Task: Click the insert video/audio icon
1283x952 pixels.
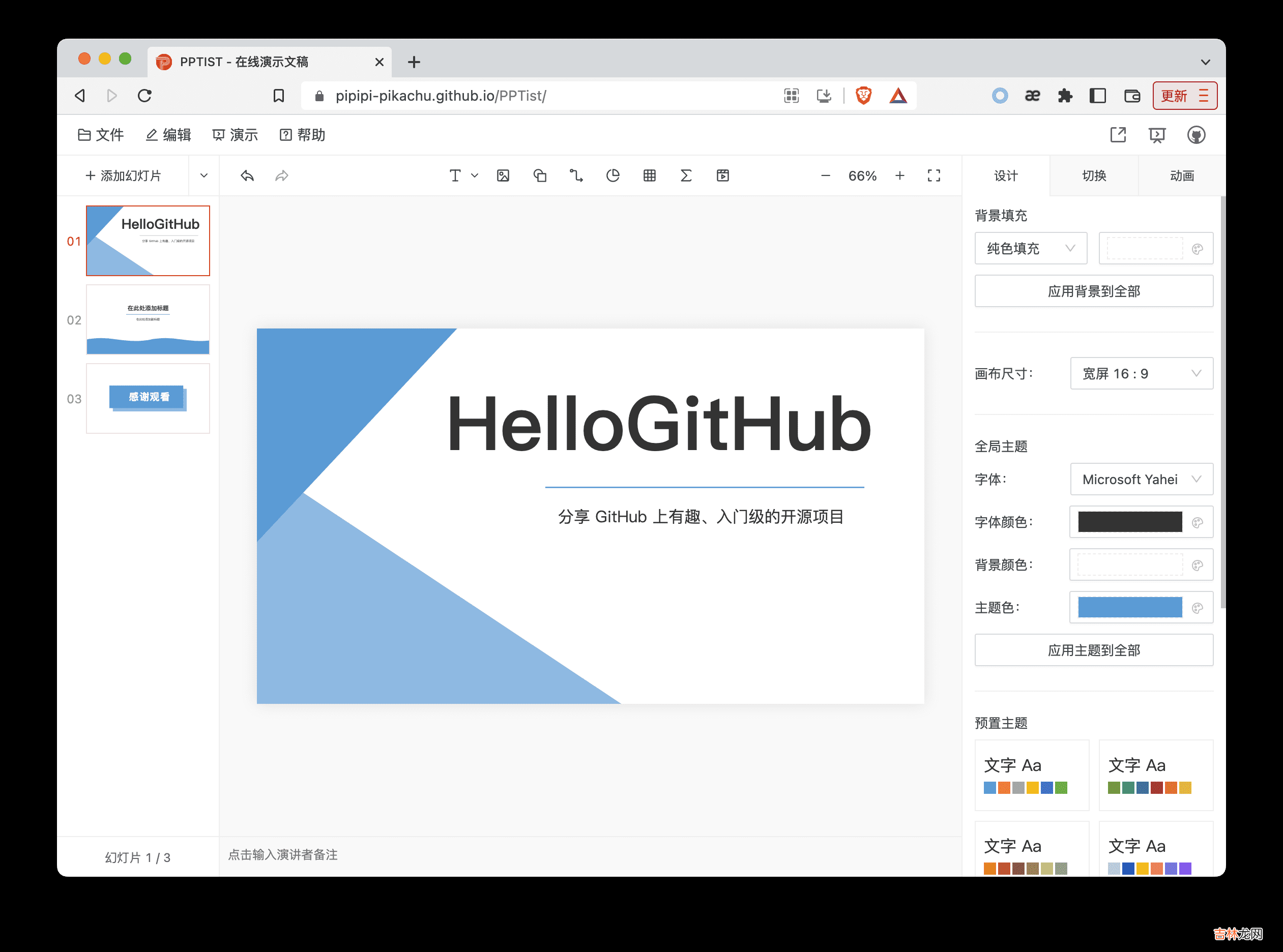Action: pyautogui.click(x=723, y=176)
